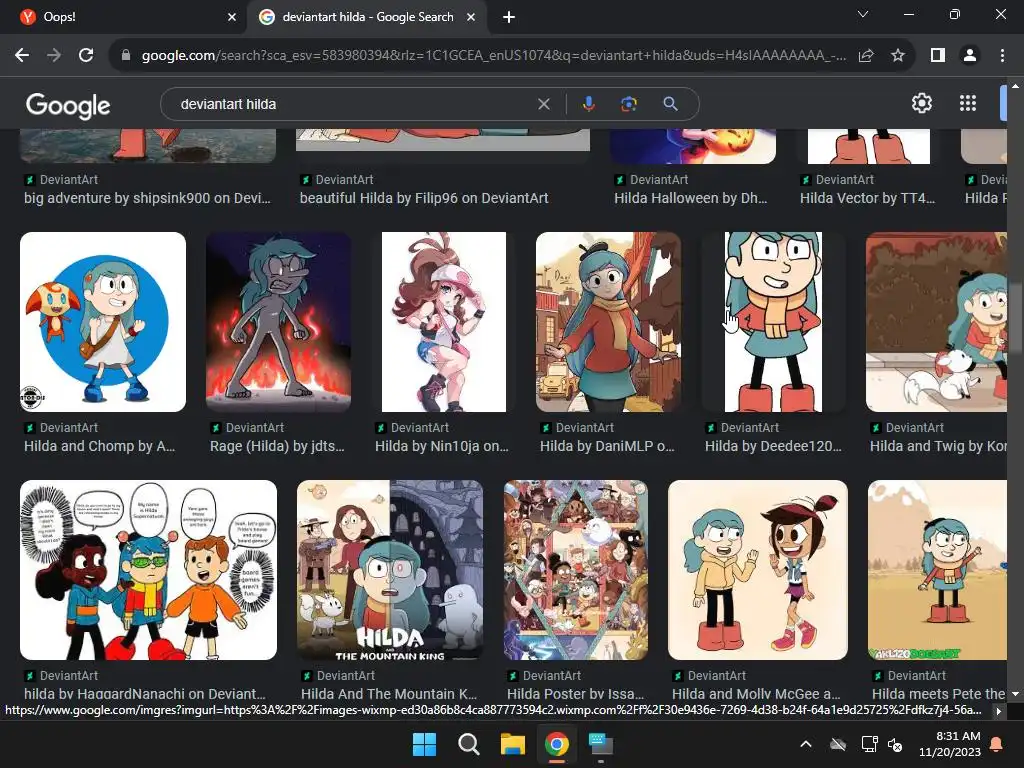Close the deviantart hilda Google Search tab

[x=471, y=18]
